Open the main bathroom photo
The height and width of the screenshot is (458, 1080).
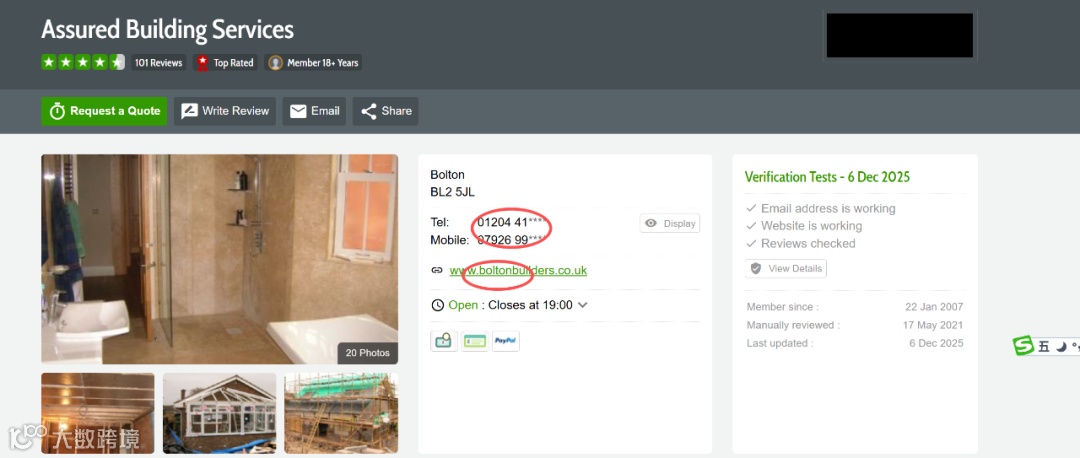point(220,259)
